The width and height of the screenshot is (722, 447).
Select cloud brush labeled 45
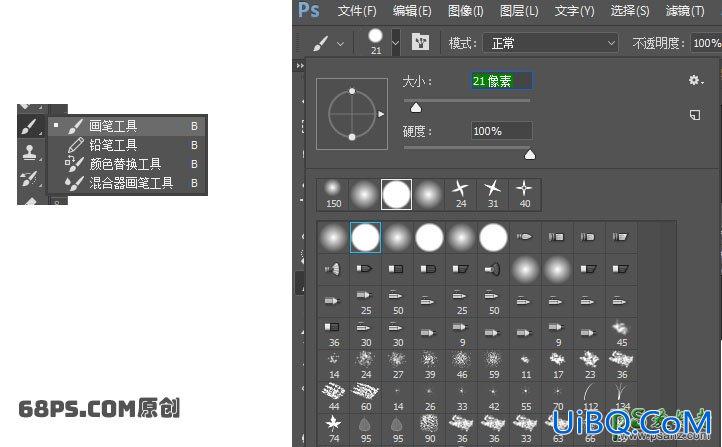(622, 333)
